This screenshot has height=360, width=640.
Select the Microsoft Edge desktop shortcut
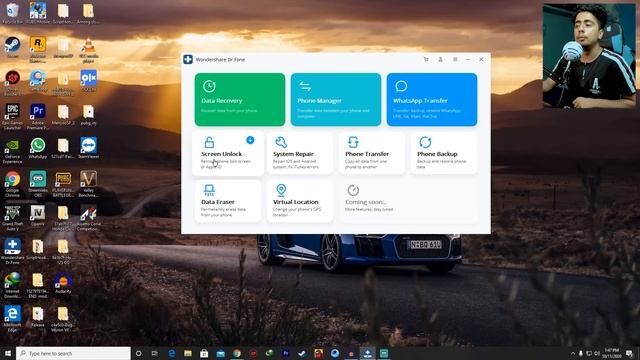pyautogui.click(x=13, y=318)
